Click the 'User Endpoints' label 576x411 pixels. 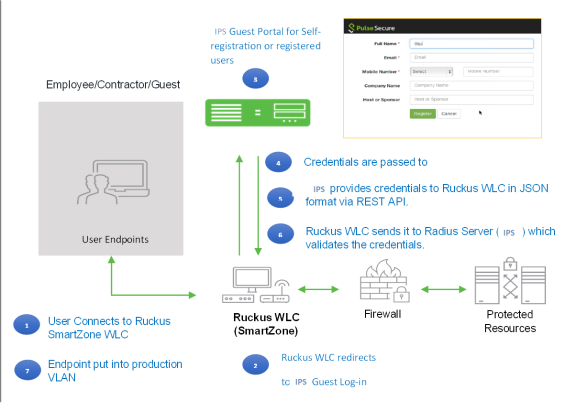(x=115, y=239)
